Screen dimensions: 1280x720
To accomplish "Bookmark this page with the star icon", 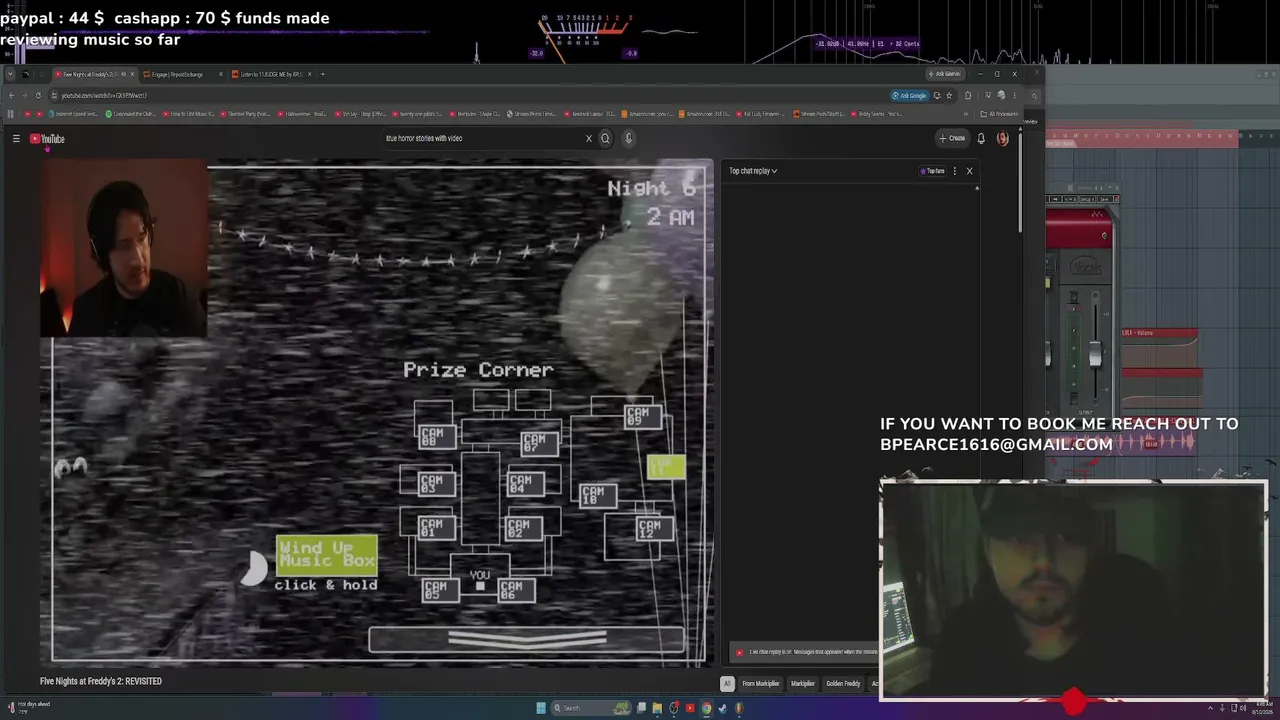I will click(949, 96).
